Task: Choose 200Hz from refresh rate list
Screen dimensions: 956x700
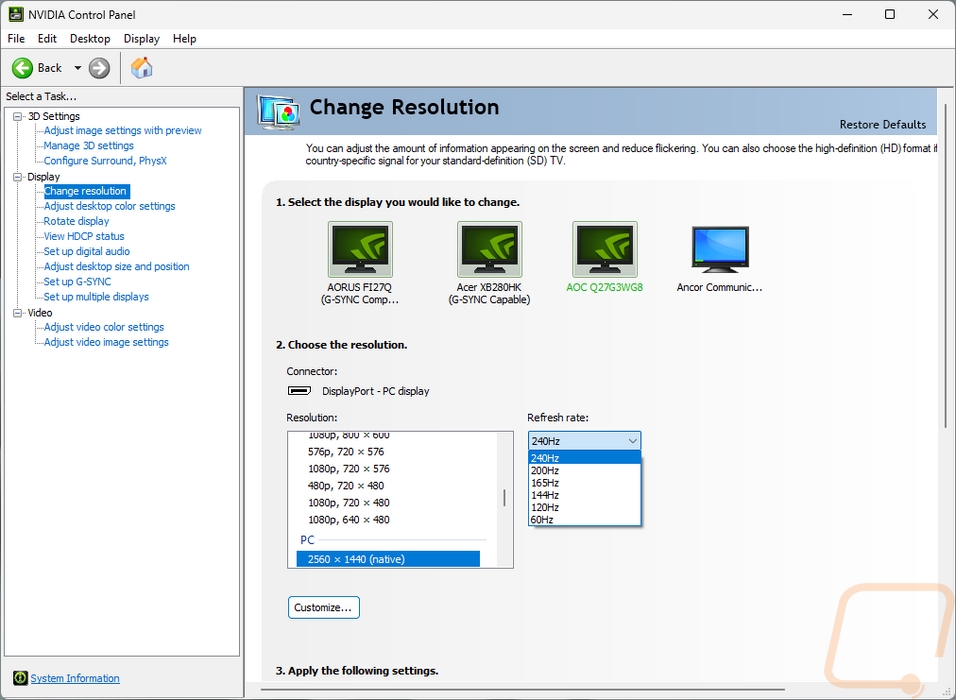Action: click(x=584, y=470)
